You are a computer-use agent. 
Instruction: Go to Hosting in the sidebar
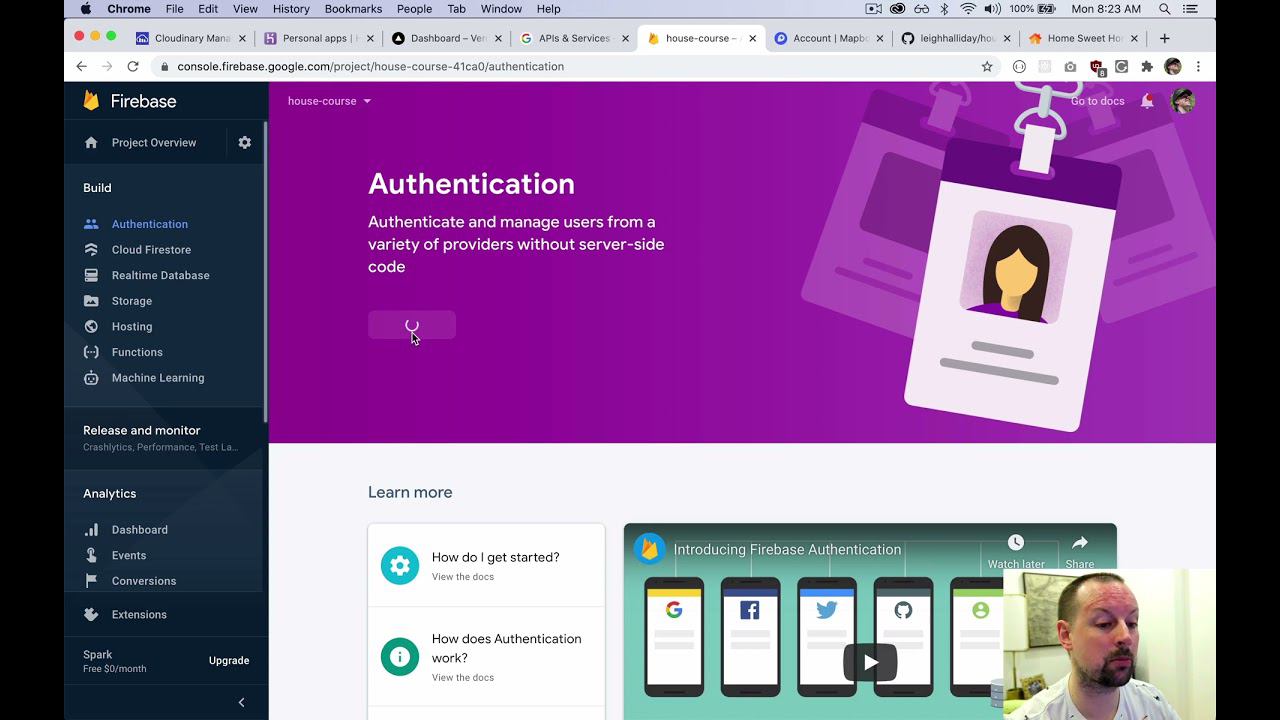132,327
